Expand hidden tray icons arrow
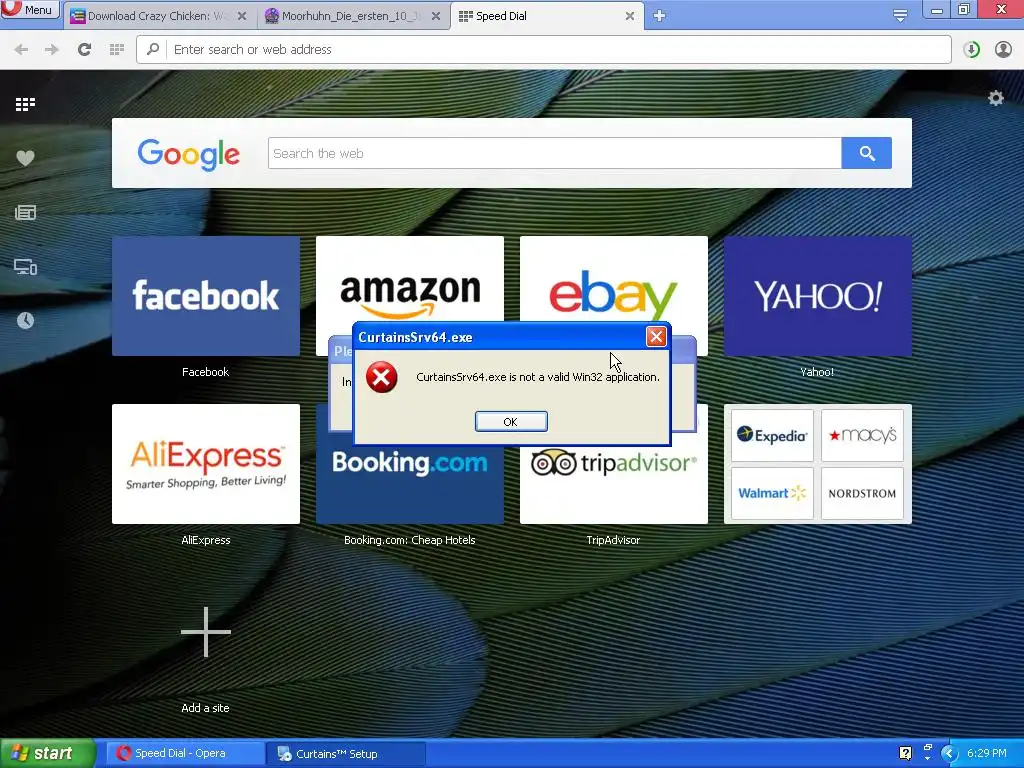The image size is (1024, 768). coord(948,754)
